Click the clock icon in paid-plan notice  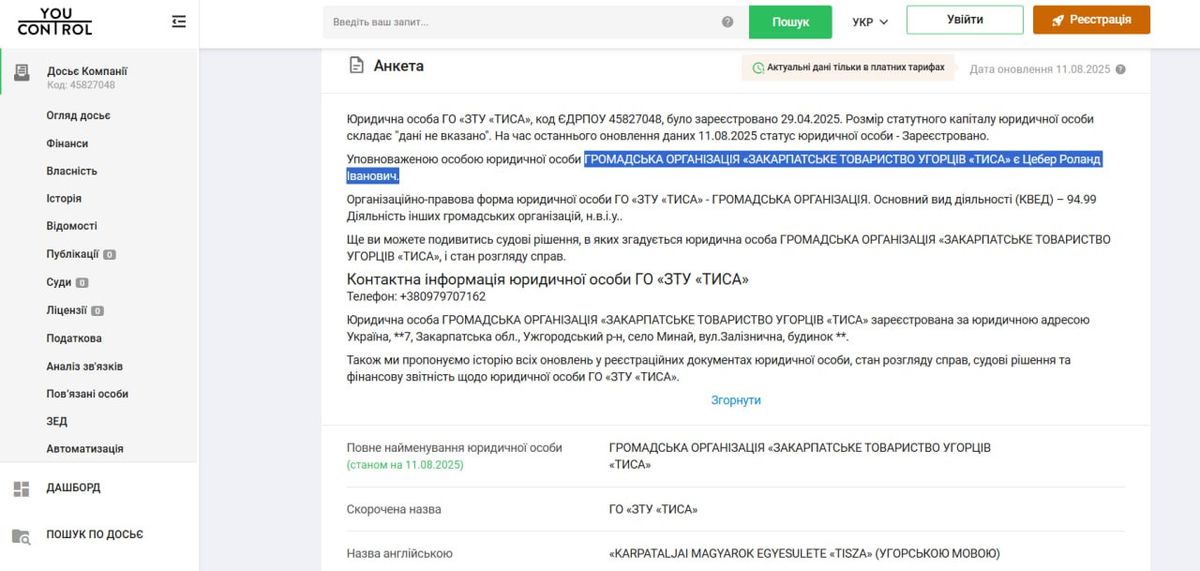coord(758,68)
